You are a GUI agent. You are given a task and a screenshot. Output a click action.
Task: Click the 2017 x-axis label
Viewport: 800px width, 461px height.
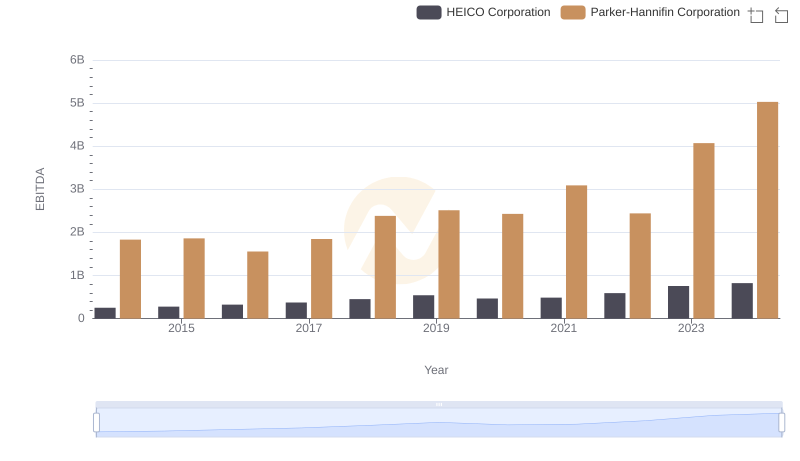(x=309, y=328)
